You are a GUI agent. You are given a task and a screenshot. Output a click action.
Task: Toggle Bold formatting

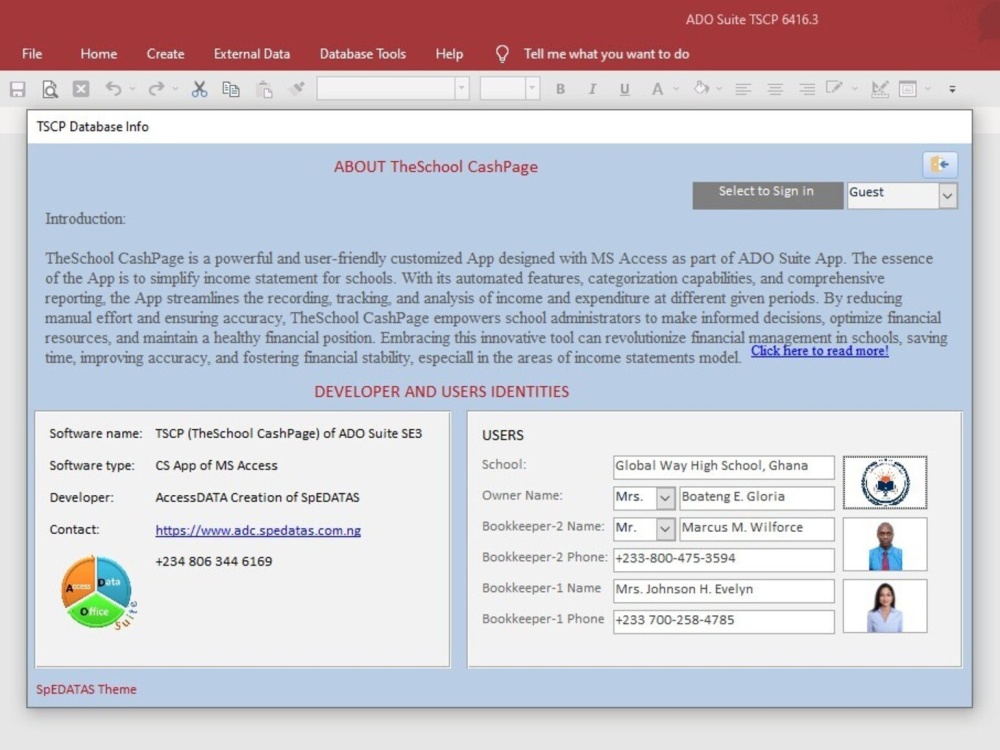point(560,89)
